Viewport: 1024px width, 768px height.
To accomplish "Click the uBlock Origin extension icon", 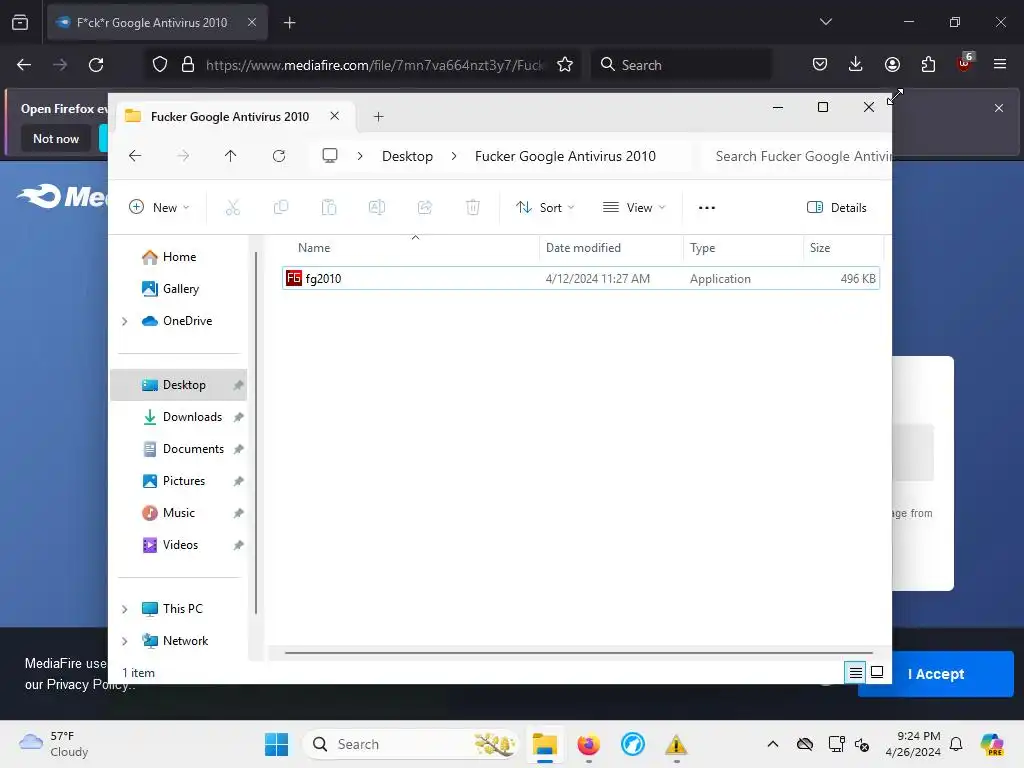I will [965, 63].
